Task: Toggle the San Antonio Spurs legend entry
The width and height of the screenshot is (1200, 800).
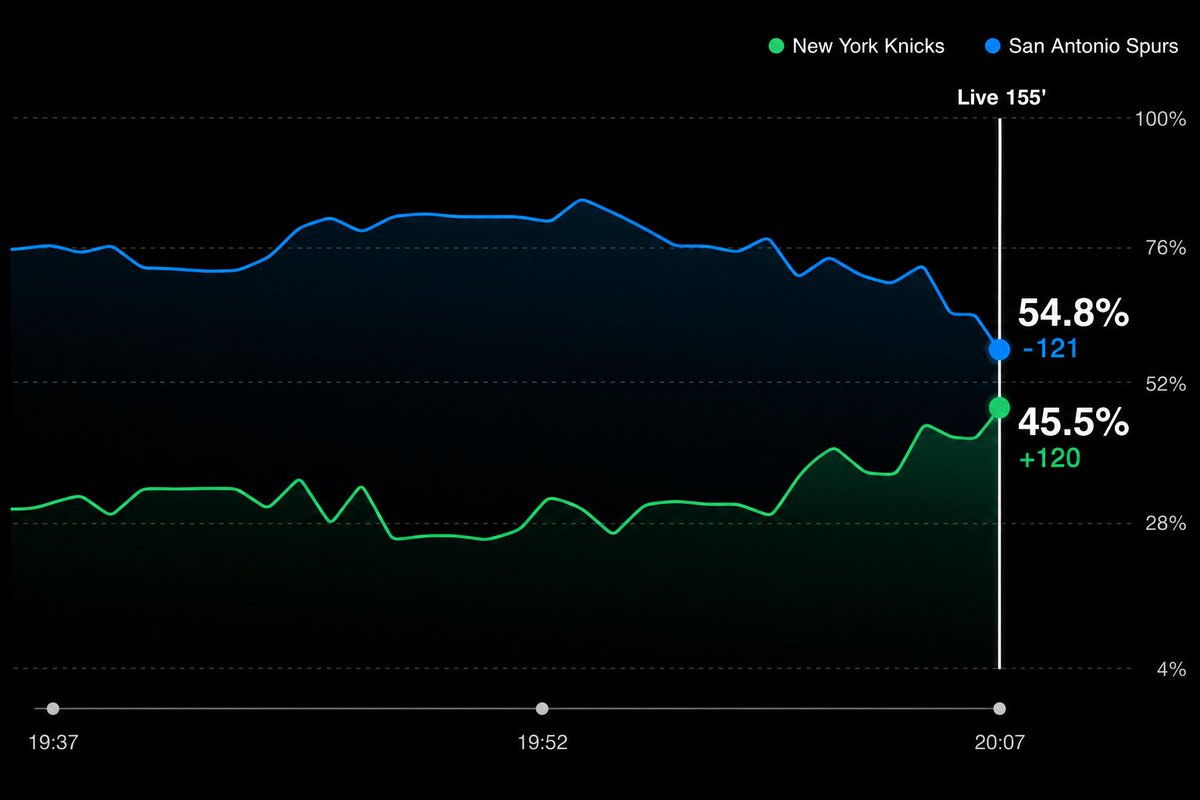Action: [x=1083, y=46]
